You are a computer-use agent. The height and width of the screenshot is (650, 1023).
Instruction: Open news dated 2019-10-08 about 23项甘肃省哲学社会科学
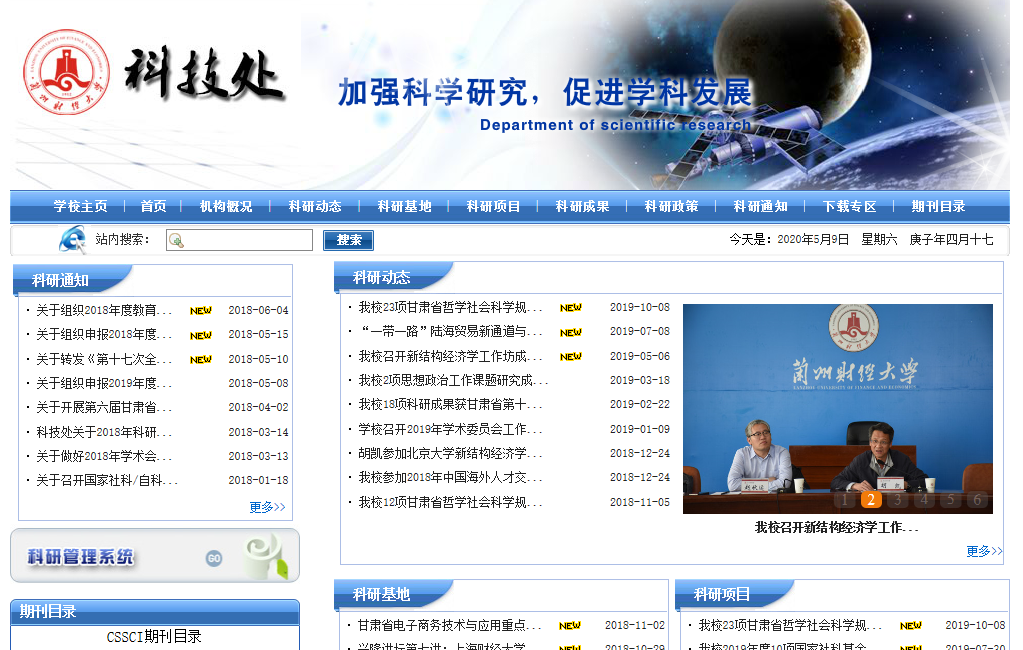(450, 307)
